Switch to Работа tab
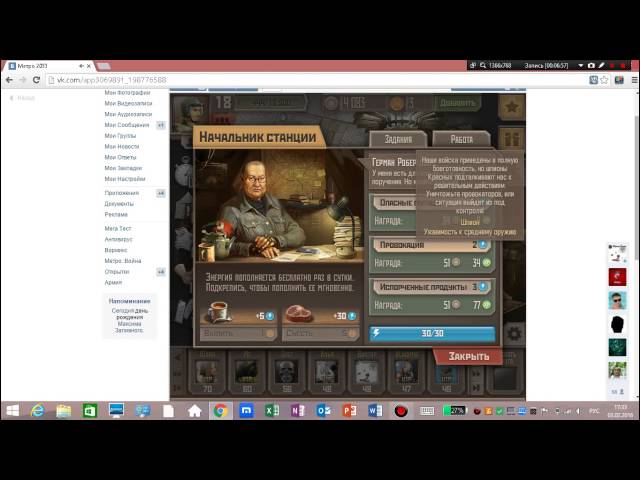Screen dimensions: 640x480 (x=462, y=139)
